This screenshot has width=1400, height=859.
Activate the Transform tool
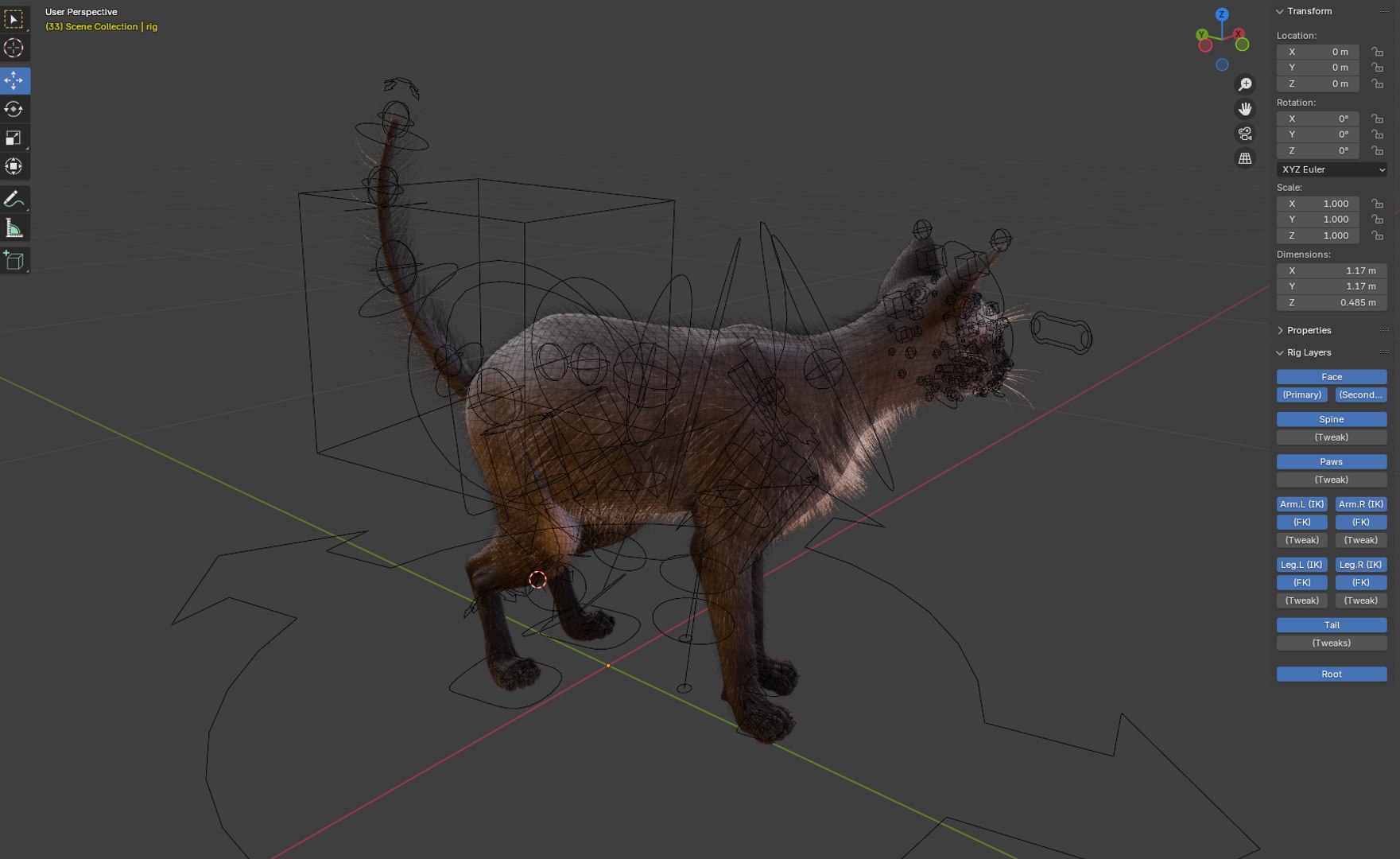(14, 166)
